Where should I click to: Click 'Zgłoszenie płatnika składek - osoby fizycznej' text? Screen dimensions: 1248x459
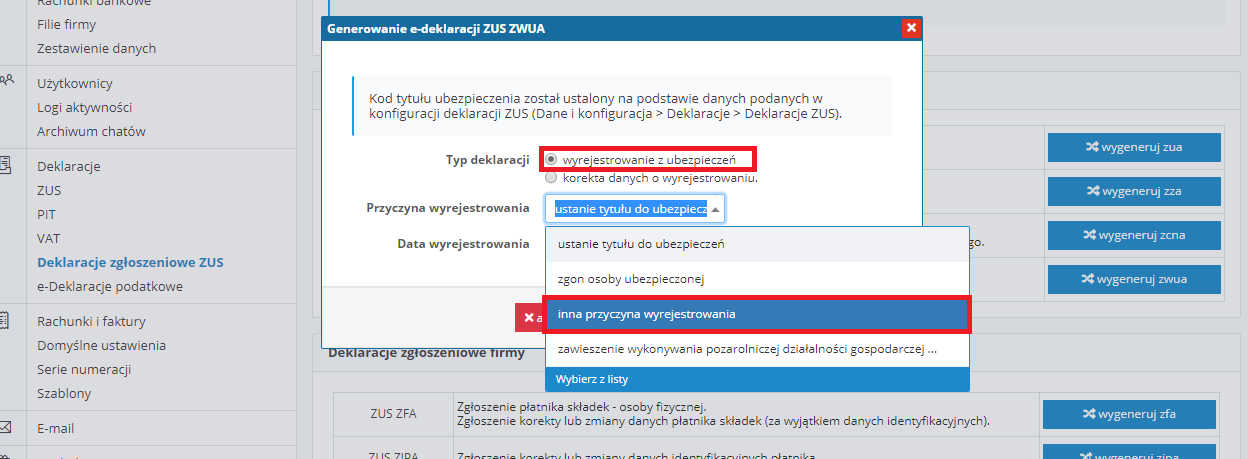(580, 405)
